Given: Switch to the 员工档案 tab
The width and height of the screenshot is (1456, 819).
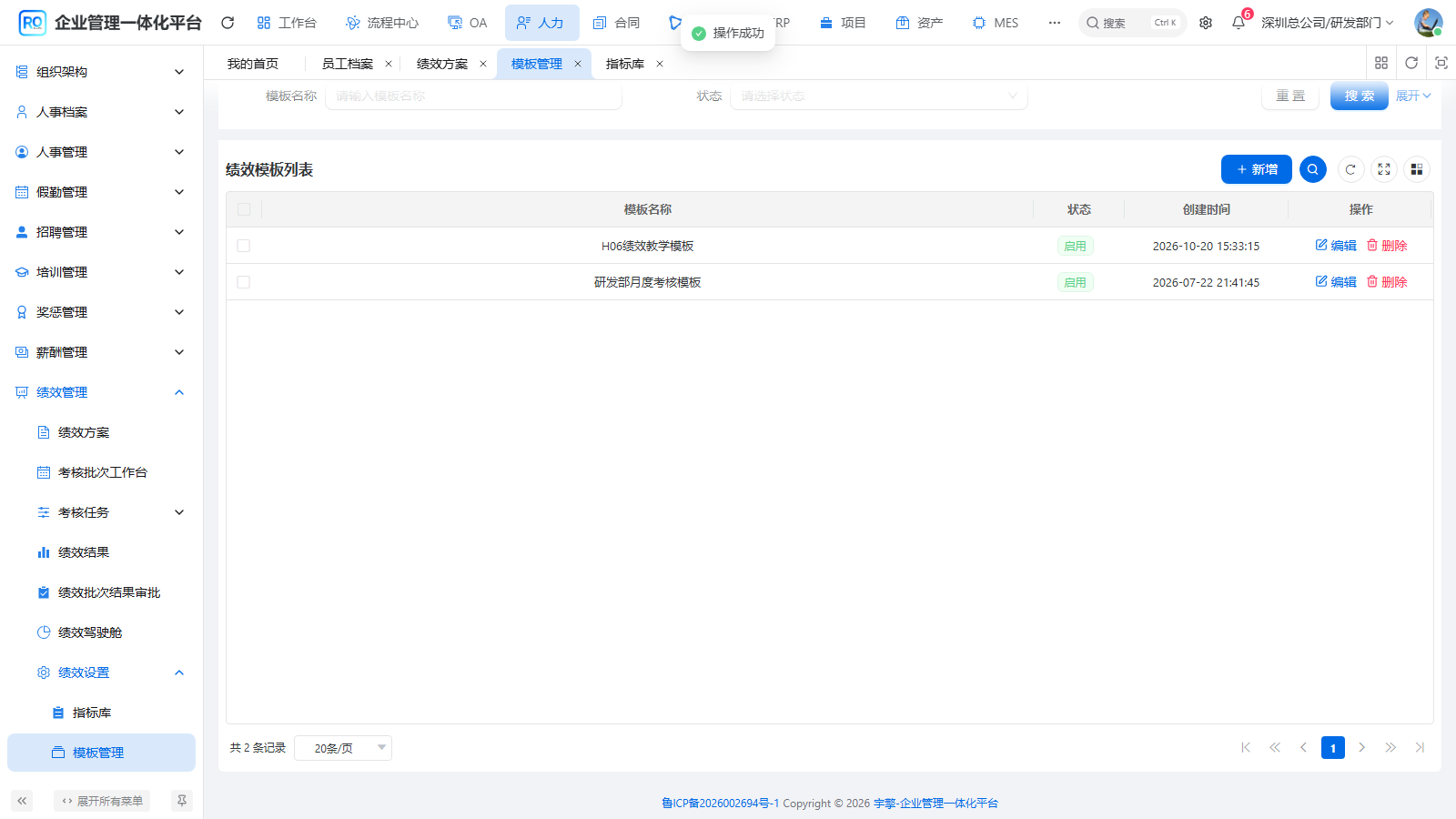Looking at the screenshot, I should coord(348,64).
